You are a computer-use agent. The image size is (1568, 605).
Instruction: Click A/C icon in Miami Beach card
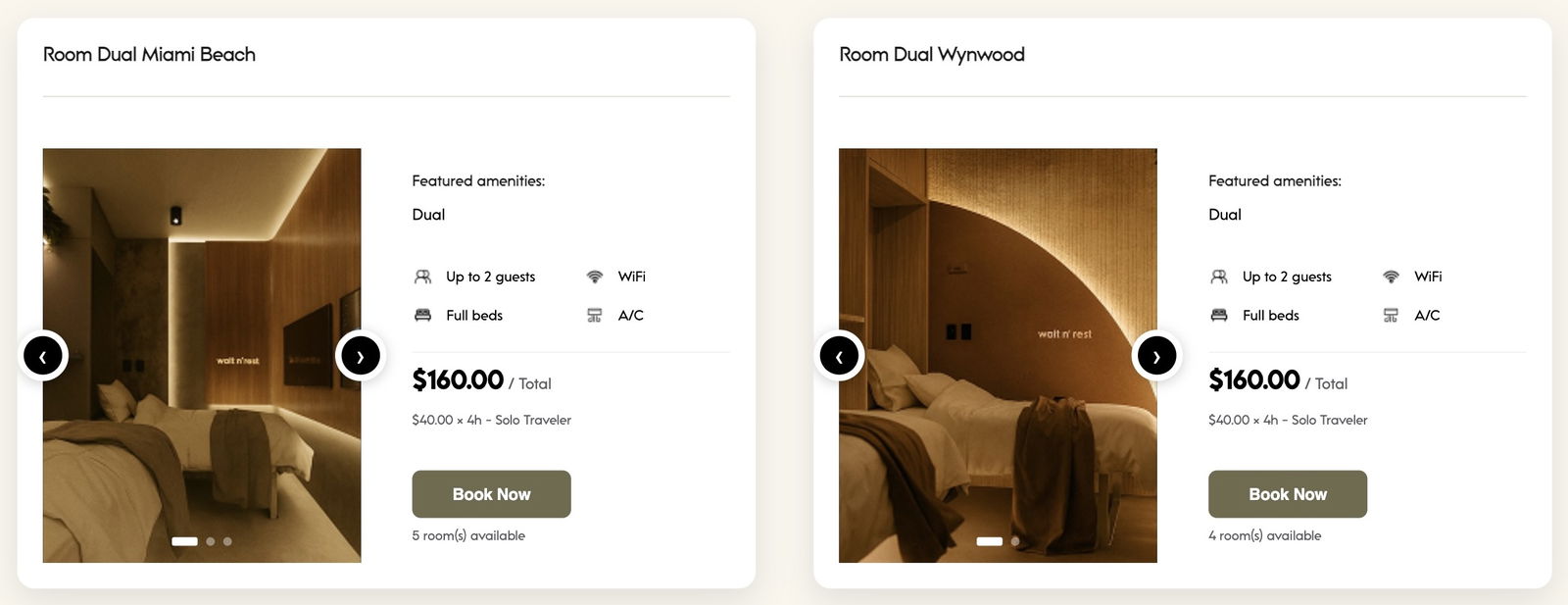pyautogui.click(x=594, y=315)
